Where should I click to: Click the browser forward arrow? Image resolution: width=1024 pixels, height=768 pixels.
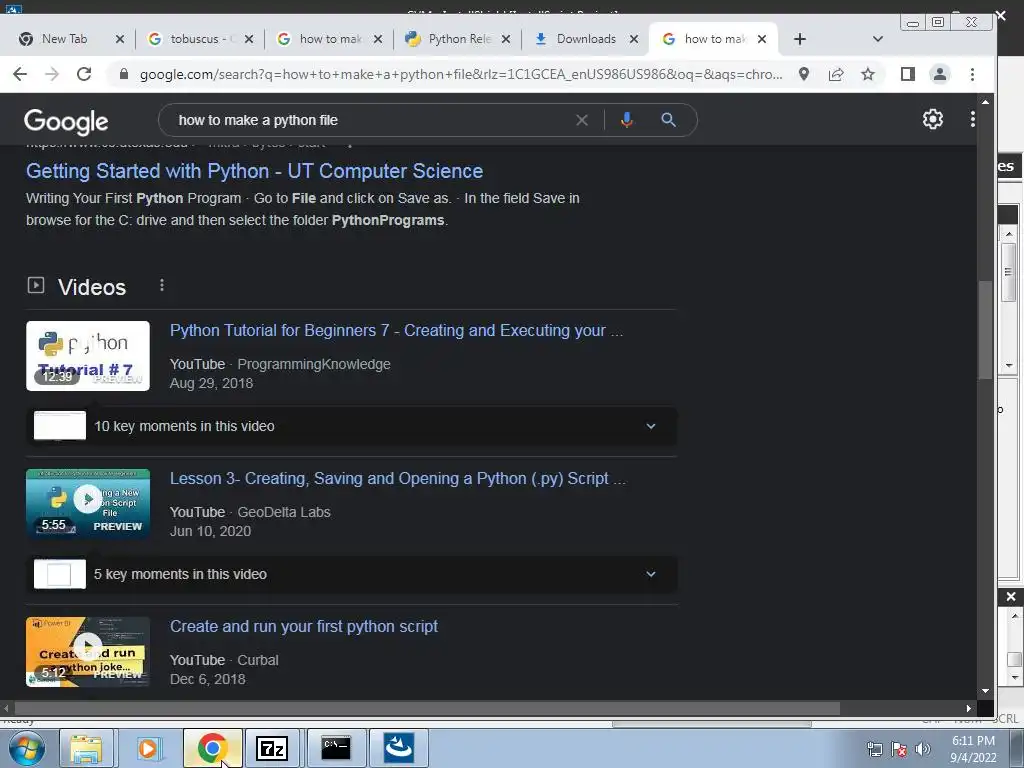[52, 74]
